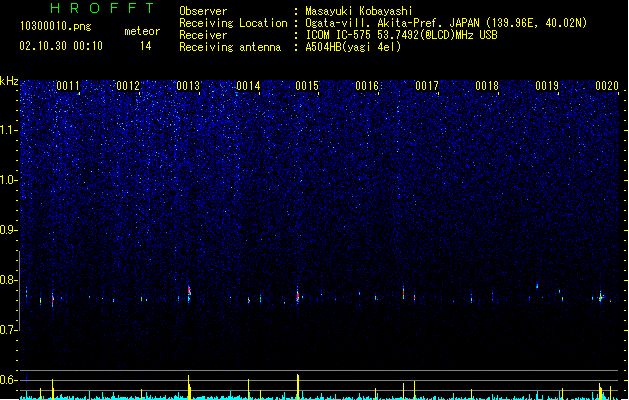Click the 0018 time marker
Screen dimensions: 629x400
487,86
